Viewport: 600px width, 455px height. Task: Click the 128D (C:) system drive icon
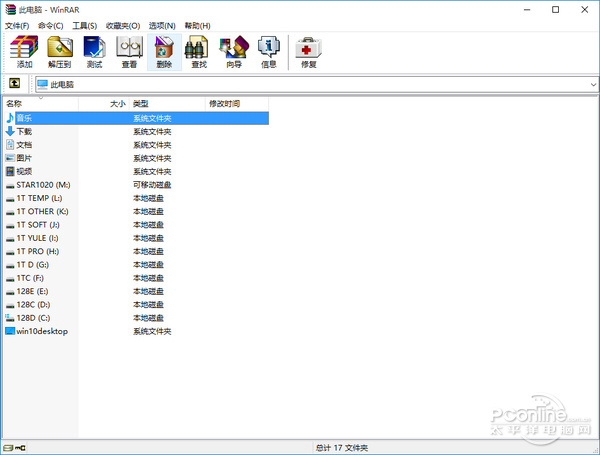click(x=10, y=318)
